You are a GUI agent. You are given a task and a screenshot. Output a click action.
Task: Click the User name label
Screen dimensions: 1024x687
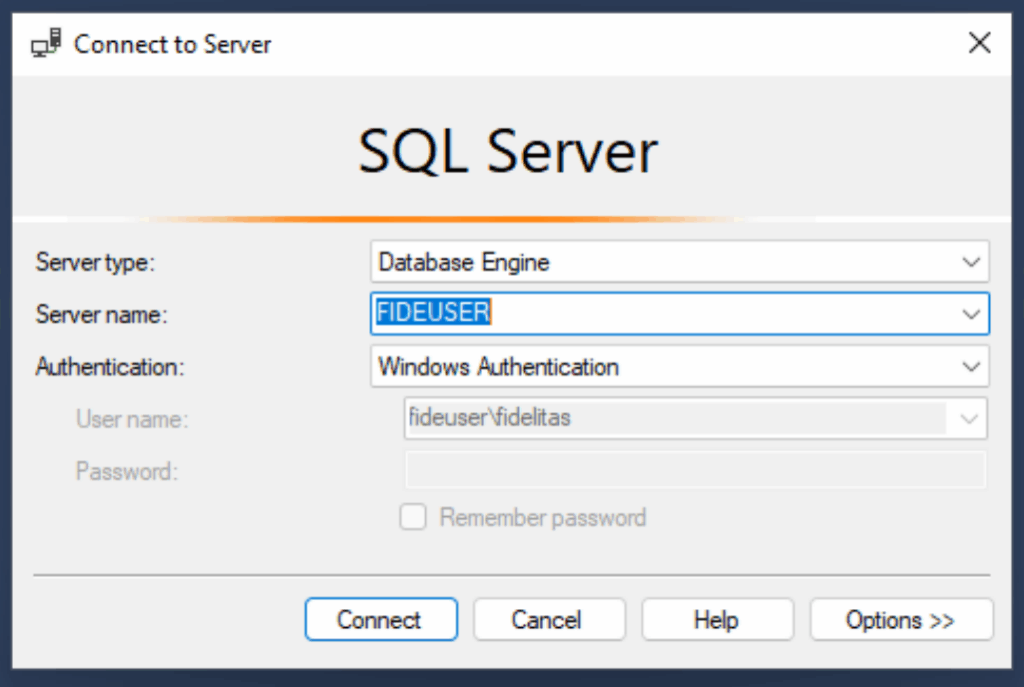(x=132, y=419)
